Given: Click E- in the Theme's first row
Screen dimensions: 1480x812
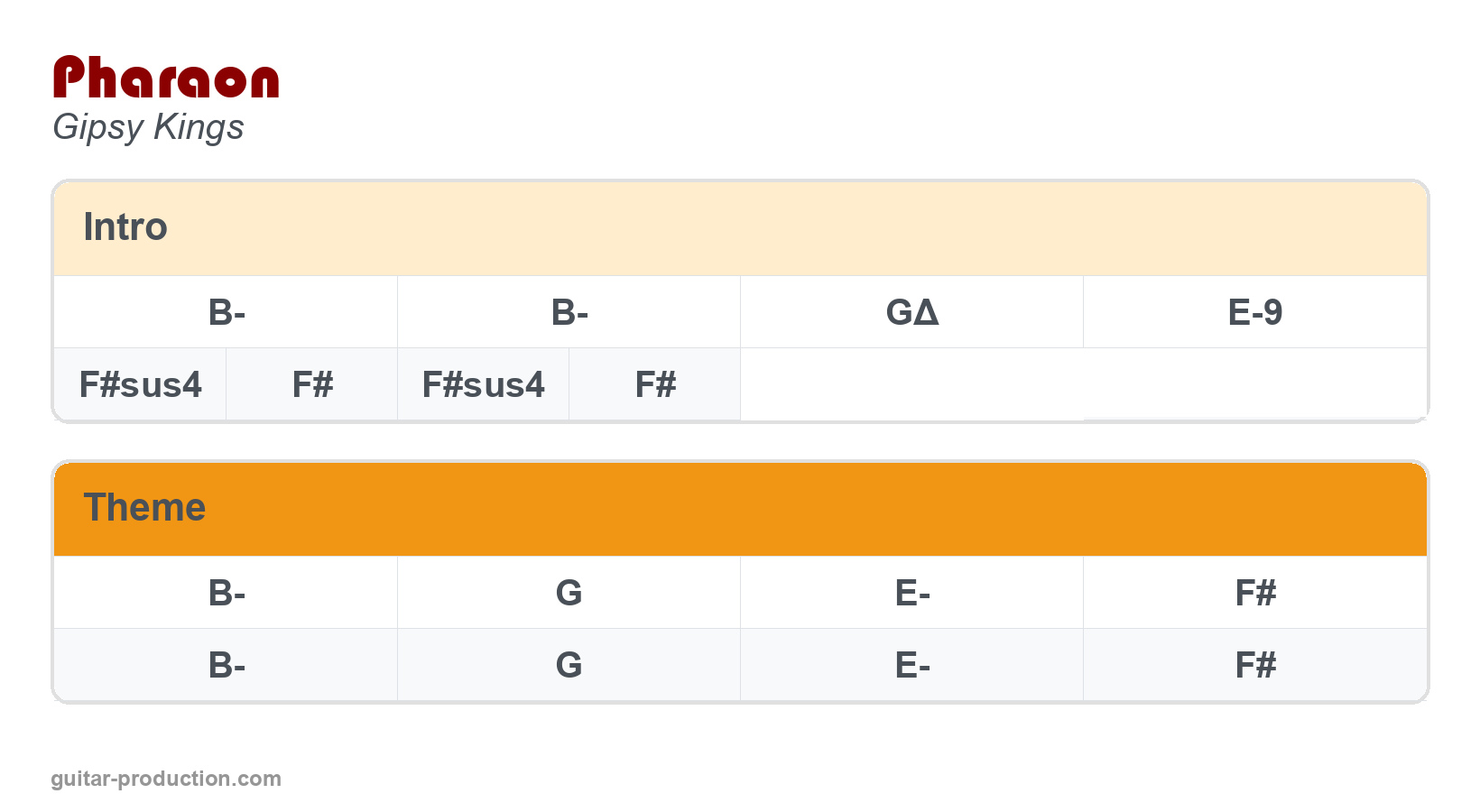Looking at the screenshot, I should pyautogui.click(x=912, y=593).
